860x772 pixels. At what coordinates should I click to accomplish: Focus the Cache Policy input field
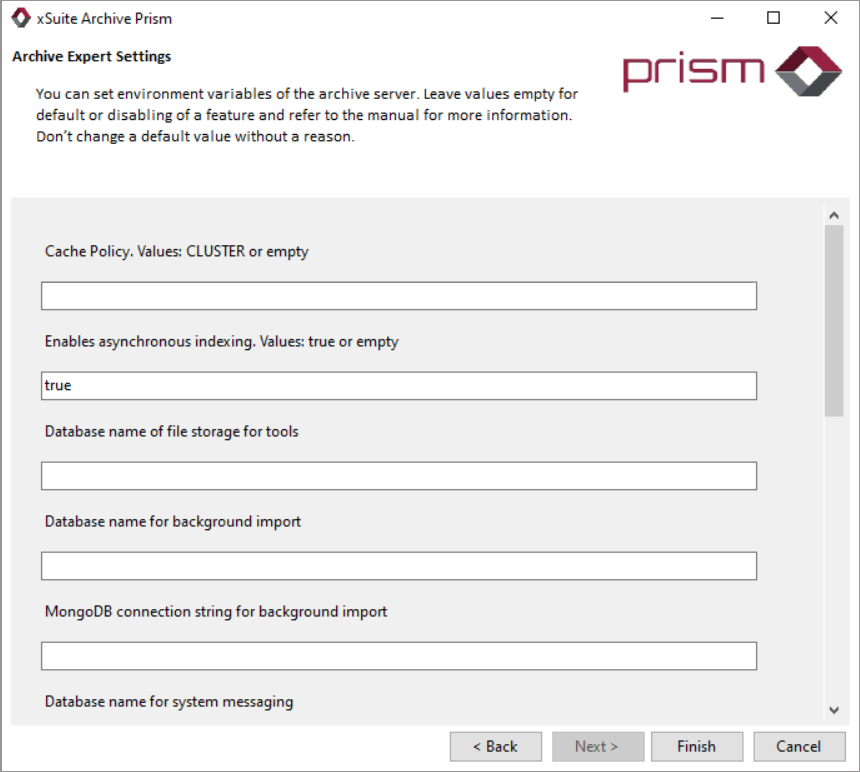[398, 296]
